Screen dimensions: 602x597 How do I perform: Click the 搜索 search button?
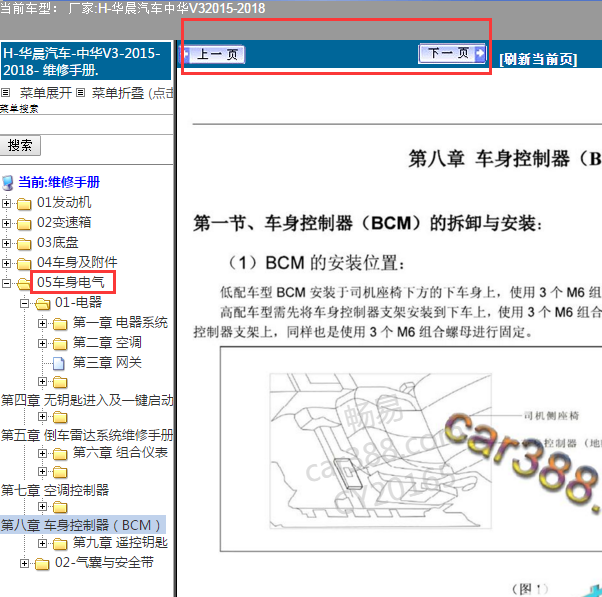tap(20, 146)
